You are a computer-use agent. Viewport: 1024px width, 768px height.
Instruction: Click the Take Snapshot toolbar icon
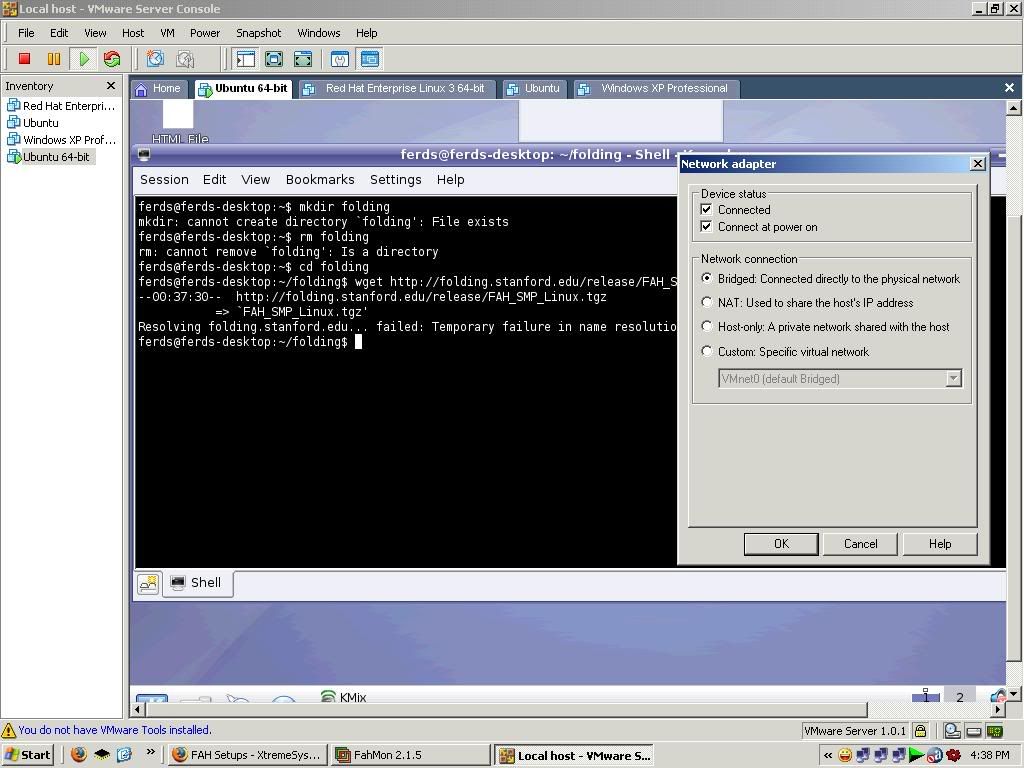coord(155,59)
